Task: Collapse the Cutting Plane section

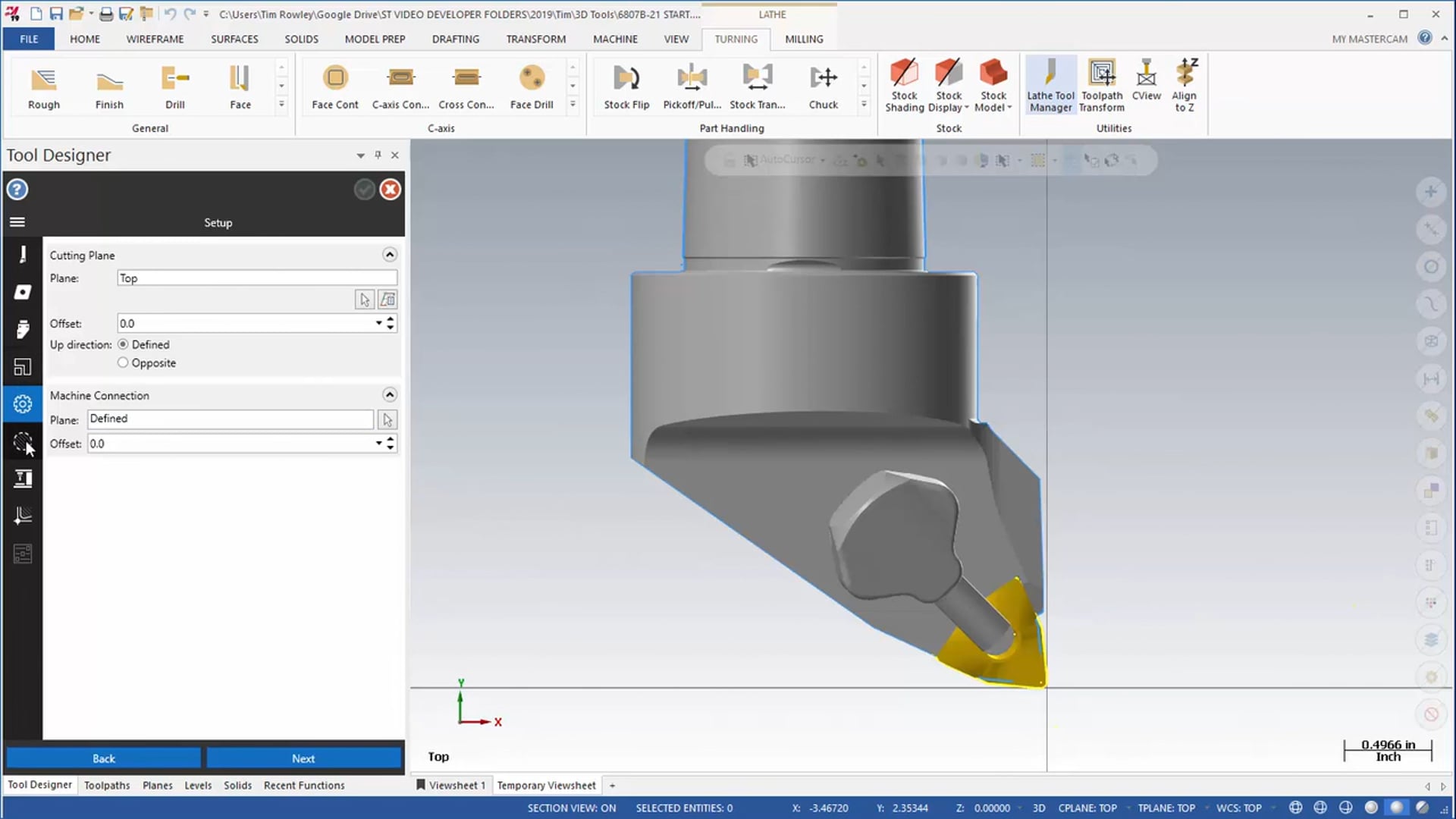Action: (390, 255)
